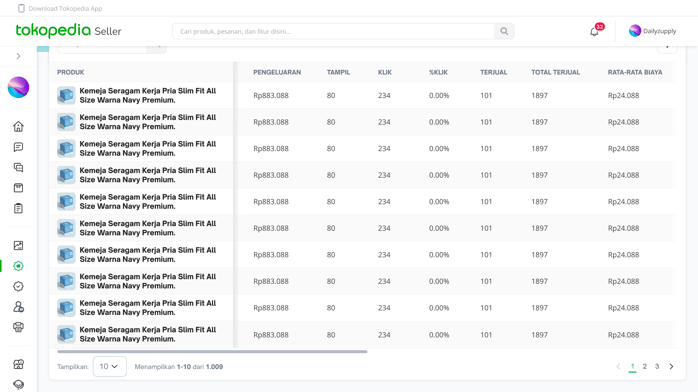This screenshot has height=392, width=698.
Task: Open the Dailyzupply account menu
Action: click(653, 31)
